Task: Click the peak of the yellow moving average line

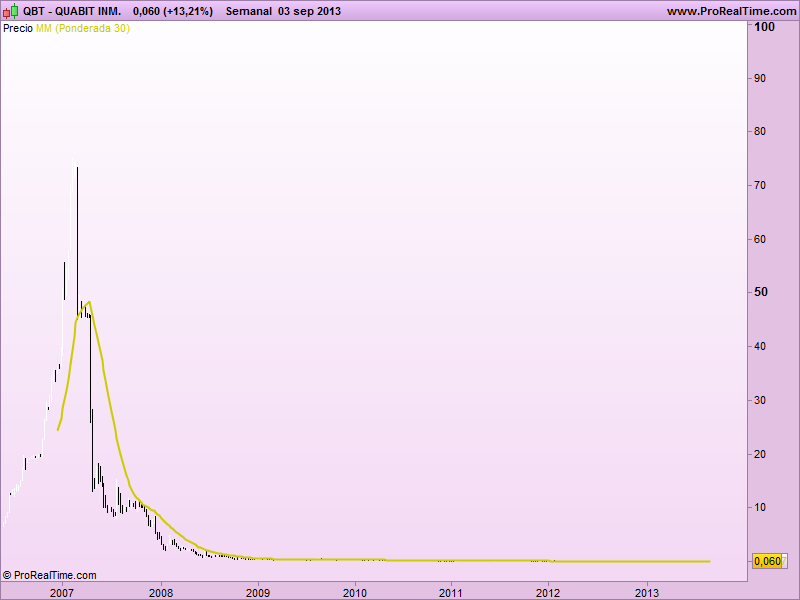Action: pos(89,302)
